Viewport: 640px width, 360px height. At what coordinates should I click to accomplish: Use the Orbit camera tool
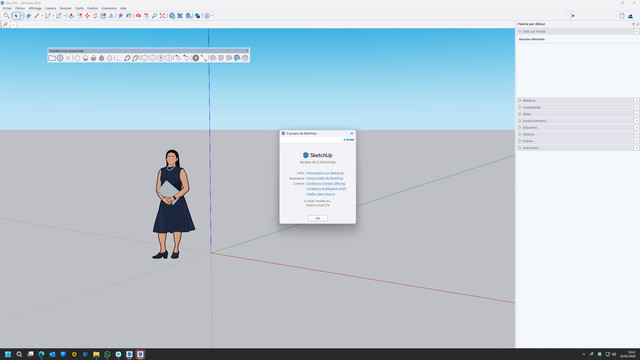(138, 16)
